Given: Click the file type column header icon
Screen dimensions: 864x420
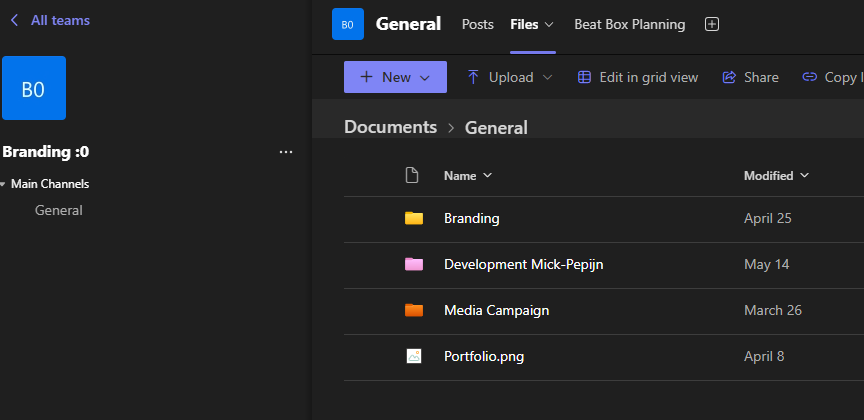Looking at the screenshot, I should click(411, 176).
